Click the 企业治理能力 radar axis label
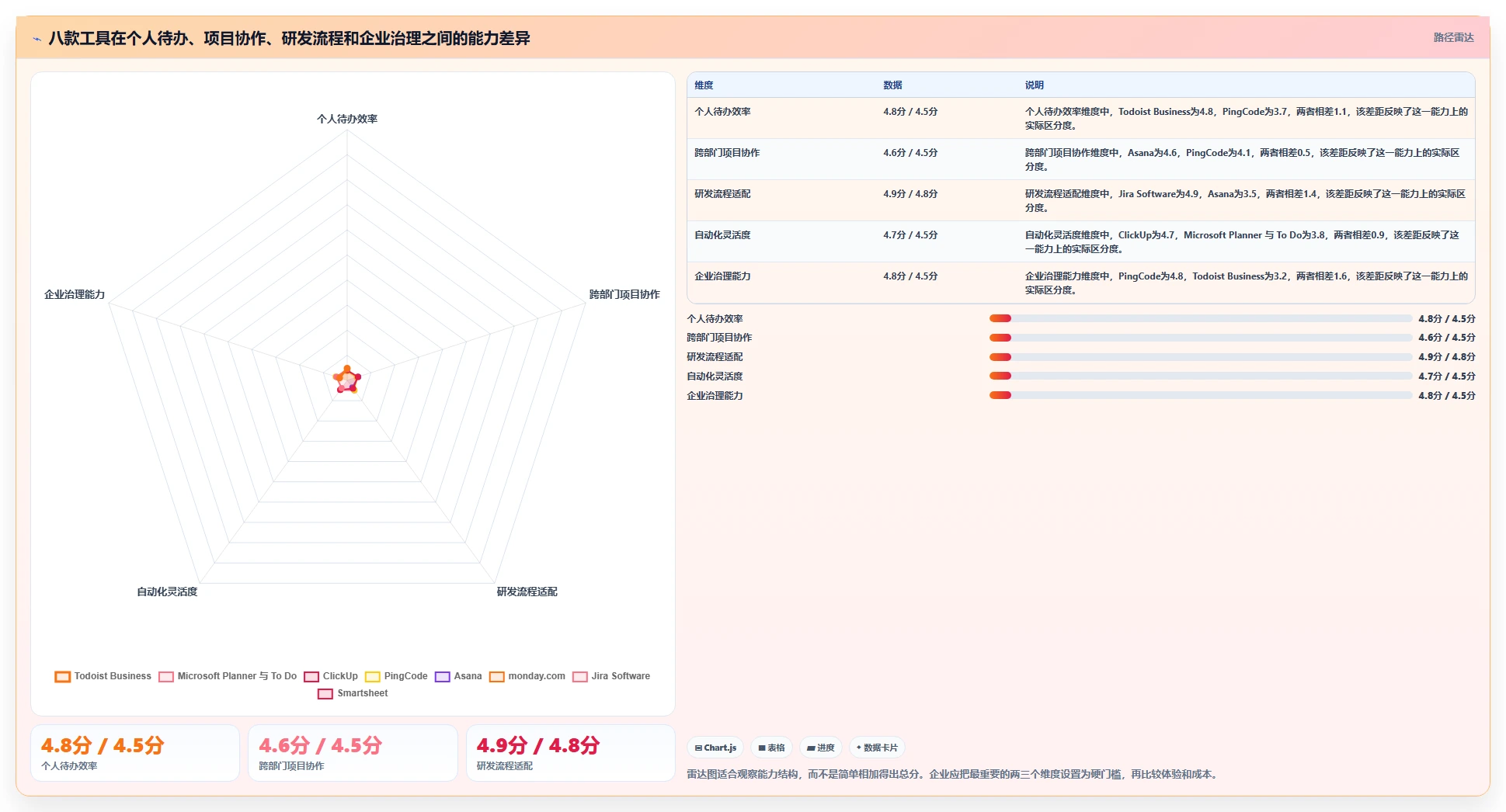Image resolution: width=1506 pixels, height=812 pixels. [x=75, y=294]
